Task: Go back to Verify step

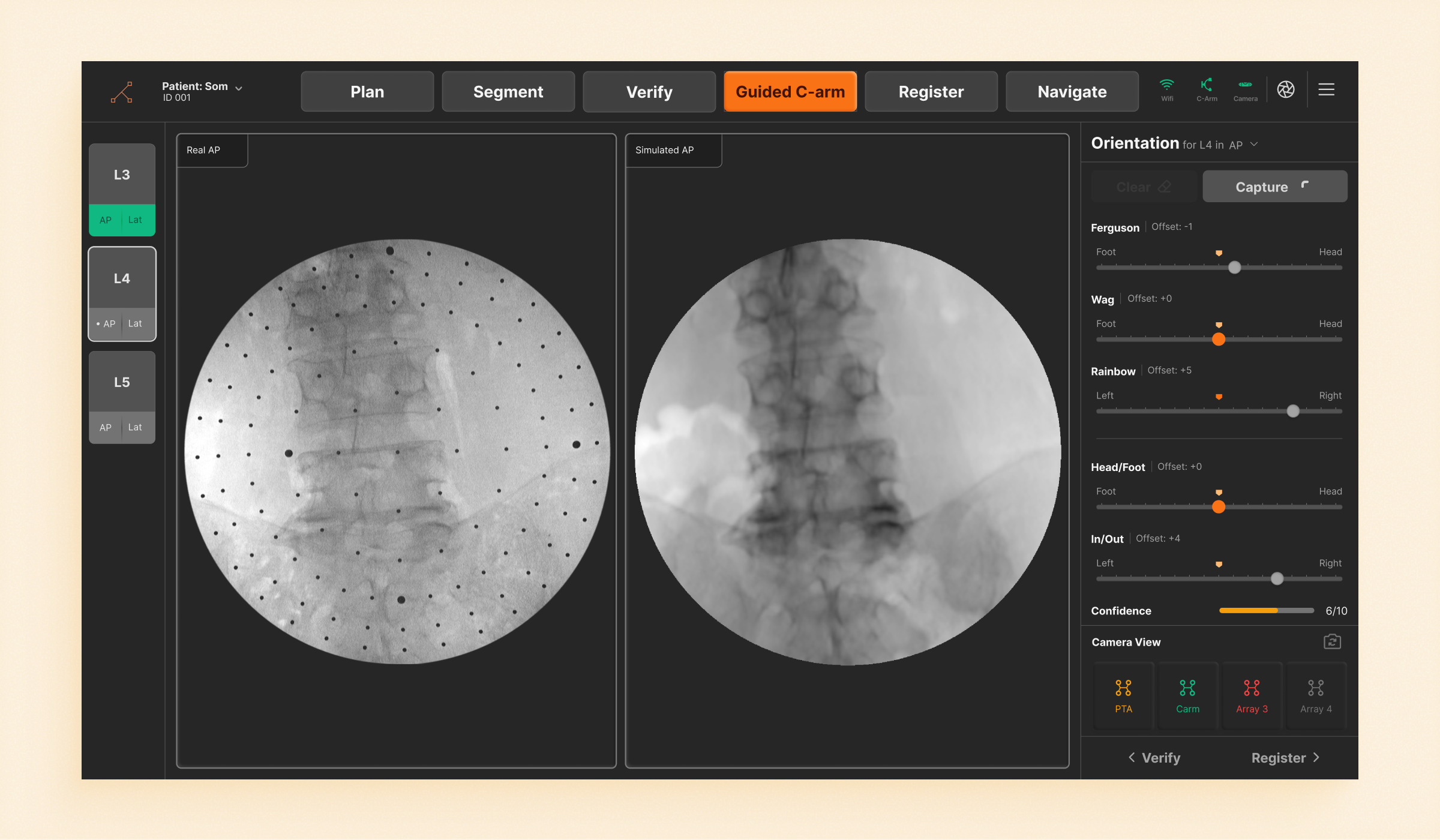Action: pyautogui.click(x=1154, y=758)
